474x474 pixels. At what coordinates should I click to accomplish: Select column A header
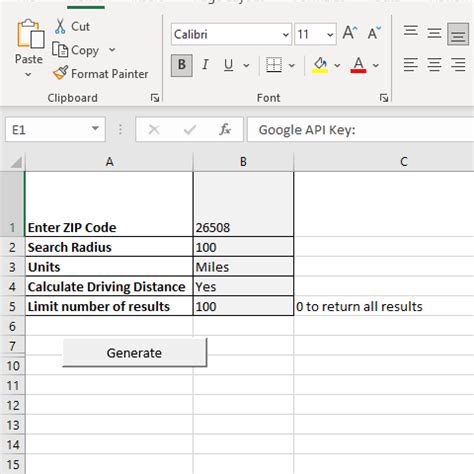click(109, 162)
